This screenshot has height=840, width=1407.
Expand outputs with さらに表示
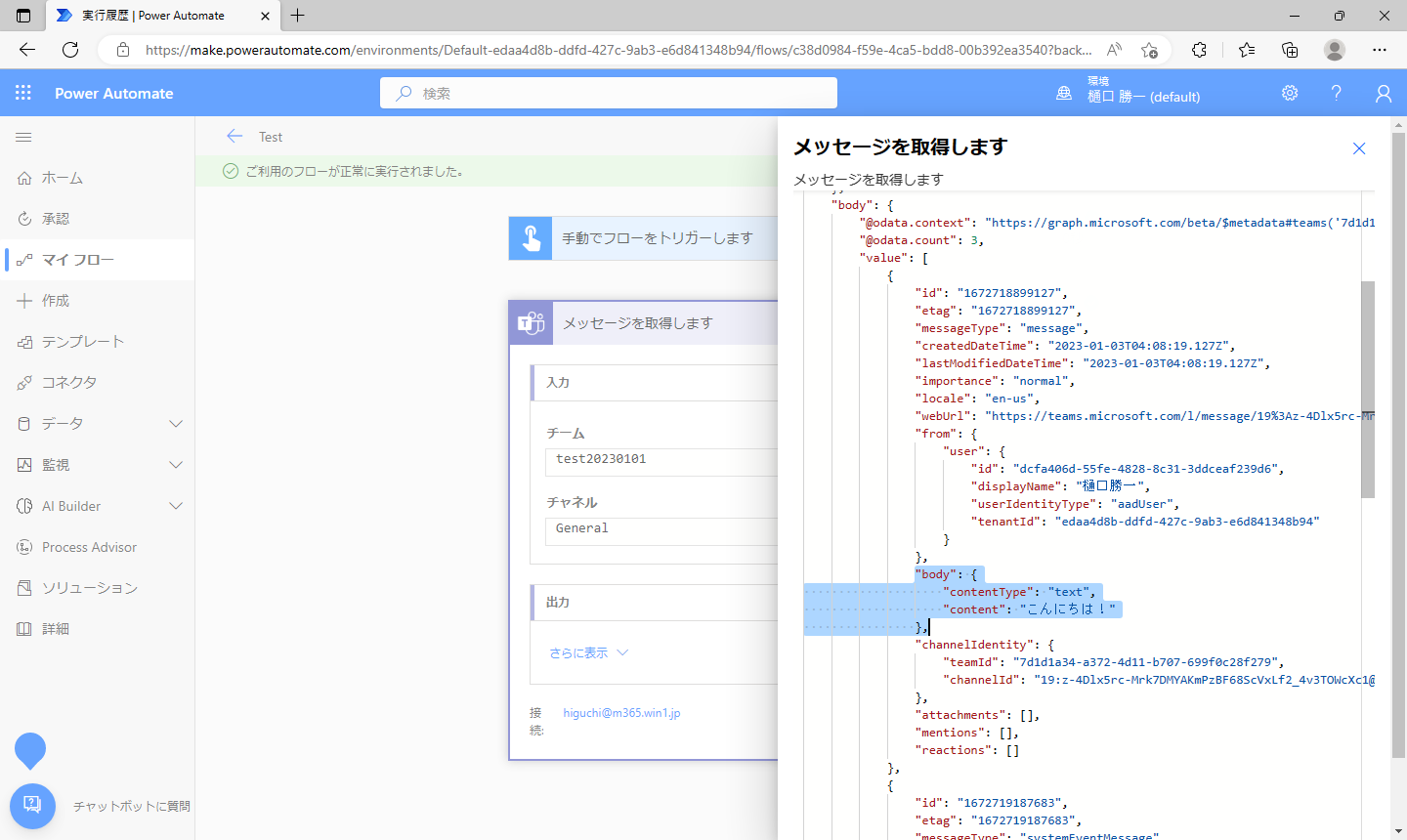pyautogui.click(x=588, y=652)
